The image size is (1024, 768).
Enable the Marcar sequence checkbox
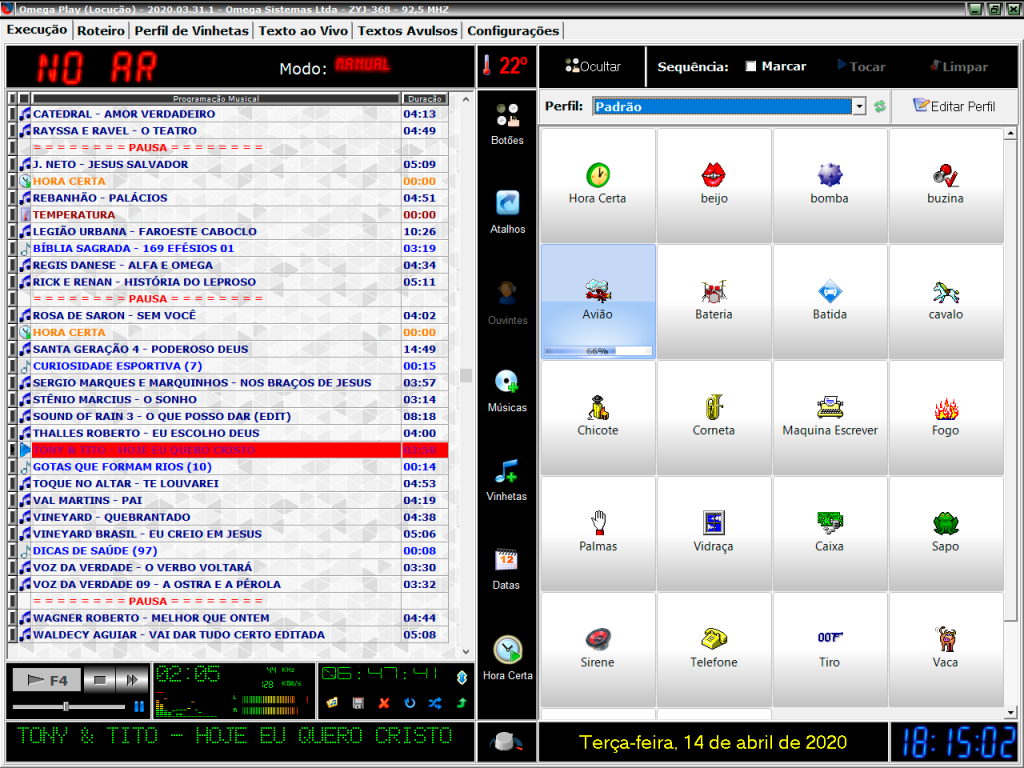click(x=751, y=67)
